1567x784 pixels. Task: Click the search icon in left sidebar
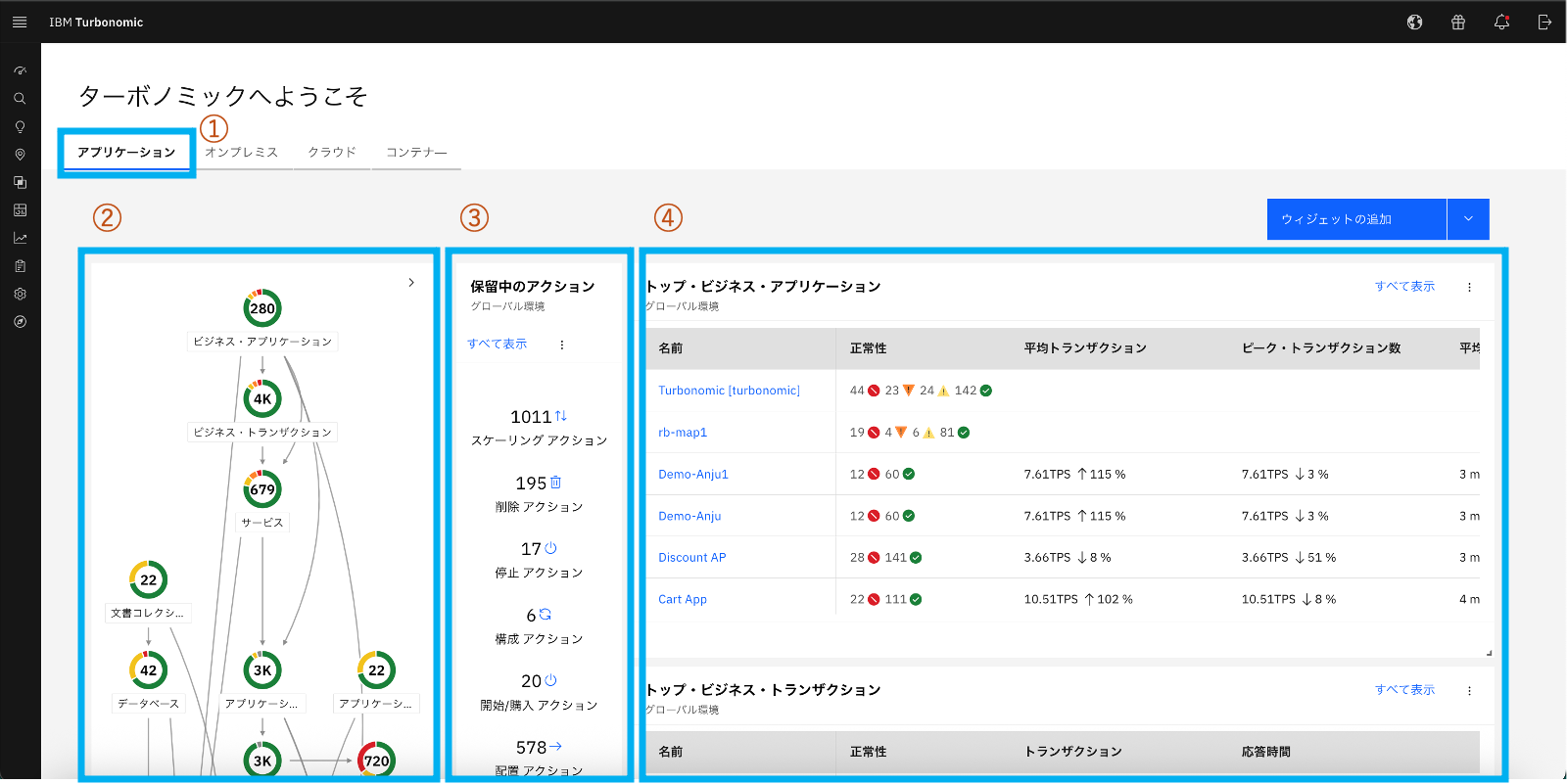click(x=20, y=99)
